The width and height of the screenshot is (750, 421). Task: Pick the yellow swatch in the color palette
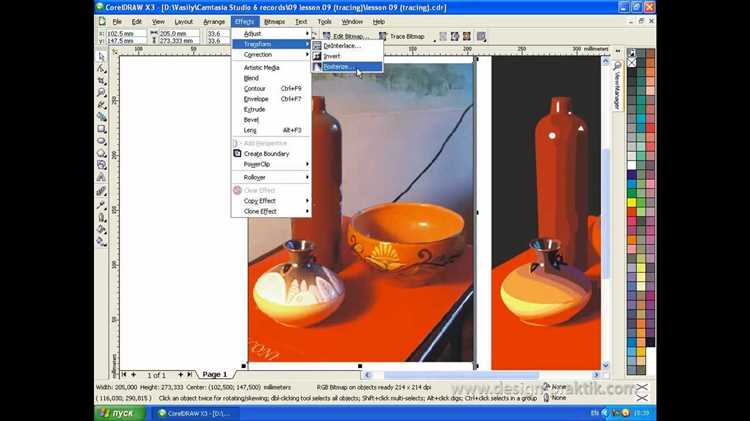click(632, 203)
